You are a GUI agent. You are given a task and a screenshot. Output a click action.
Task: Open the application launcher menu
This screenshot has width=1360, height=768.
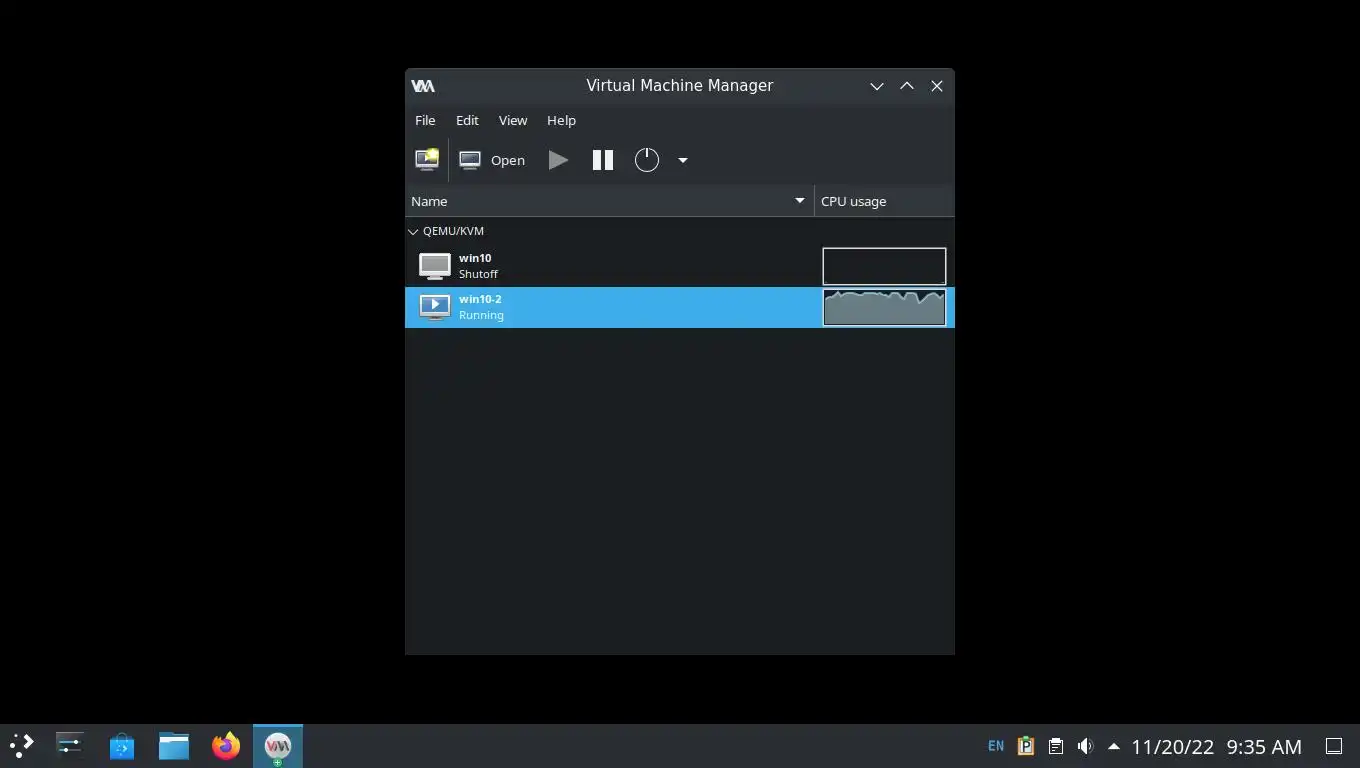(x=22, y=746)
